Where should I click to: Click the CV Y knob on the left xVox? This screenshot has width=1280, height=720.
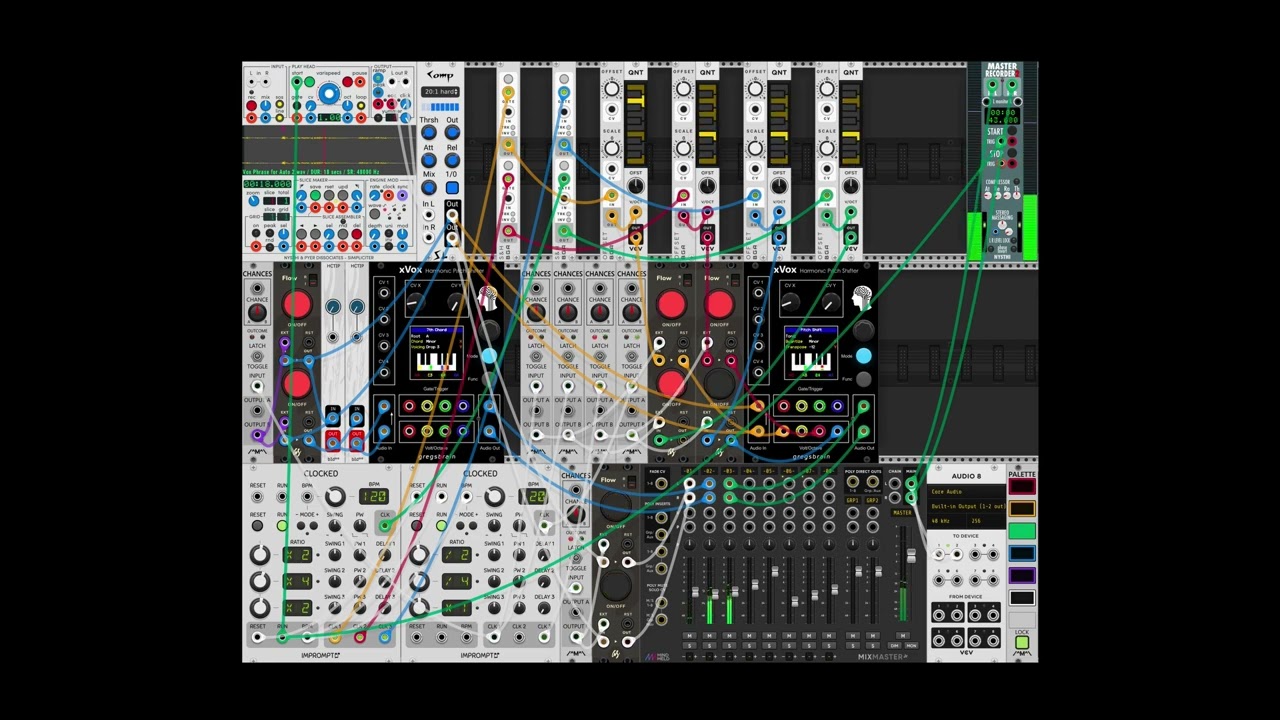click(457, 303)
